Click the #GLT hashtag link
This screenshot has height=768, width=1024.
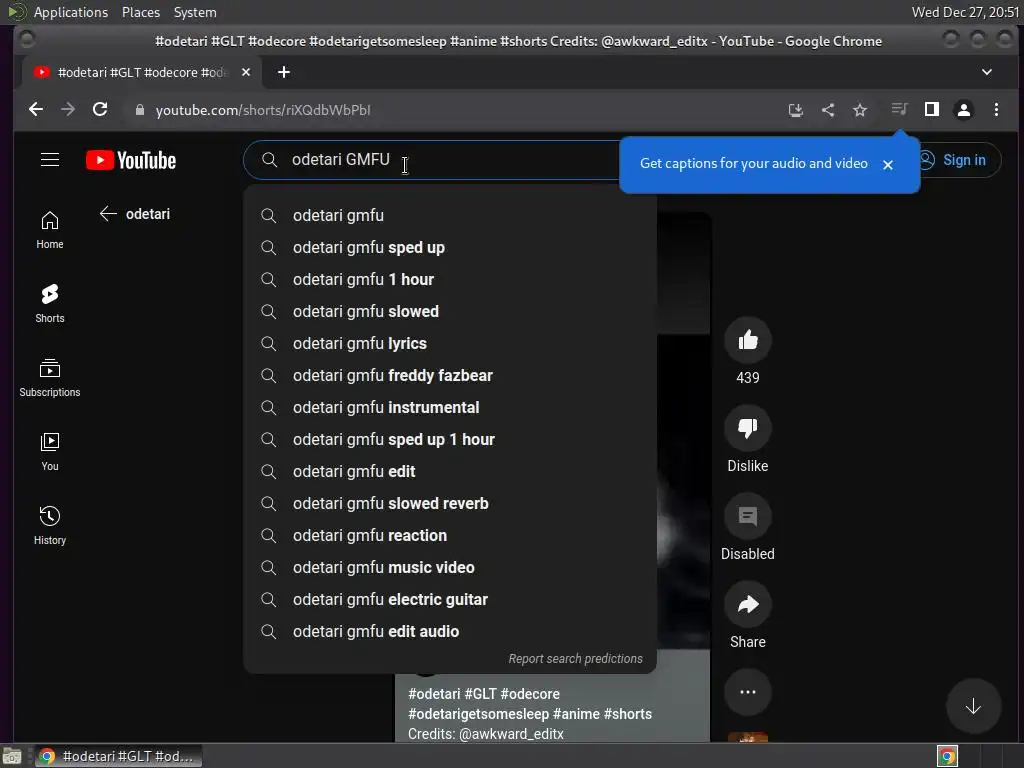tap(480, 694)
